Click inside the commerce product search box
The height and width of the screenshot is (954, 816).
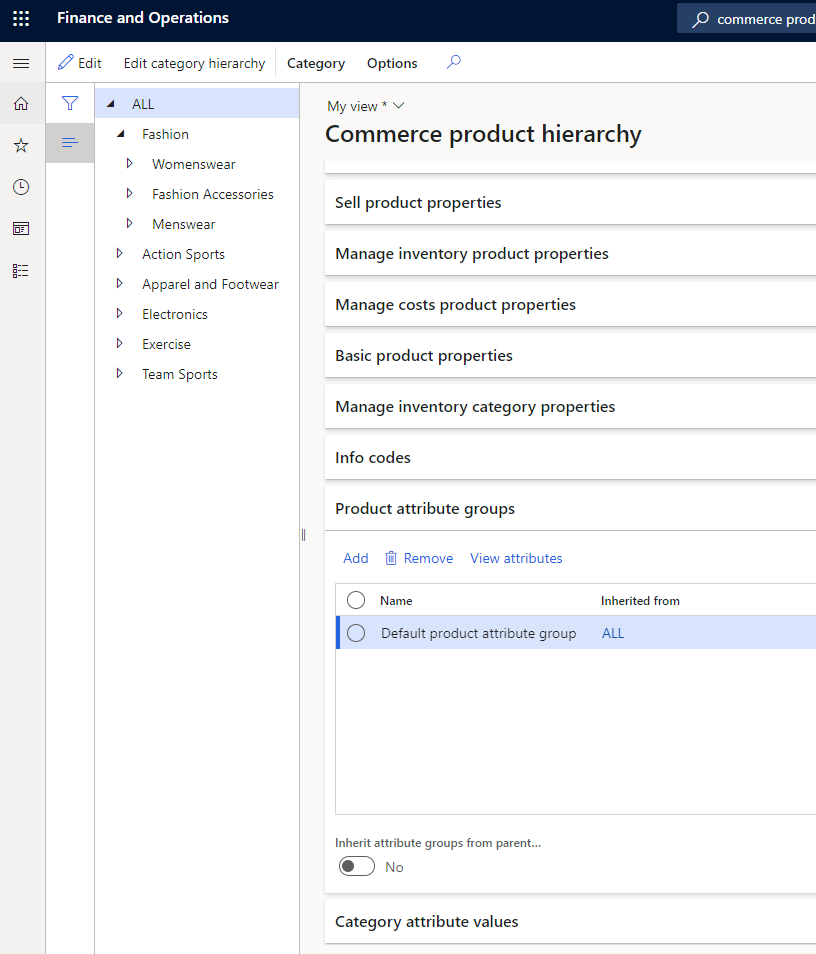[x=765, y=19]
